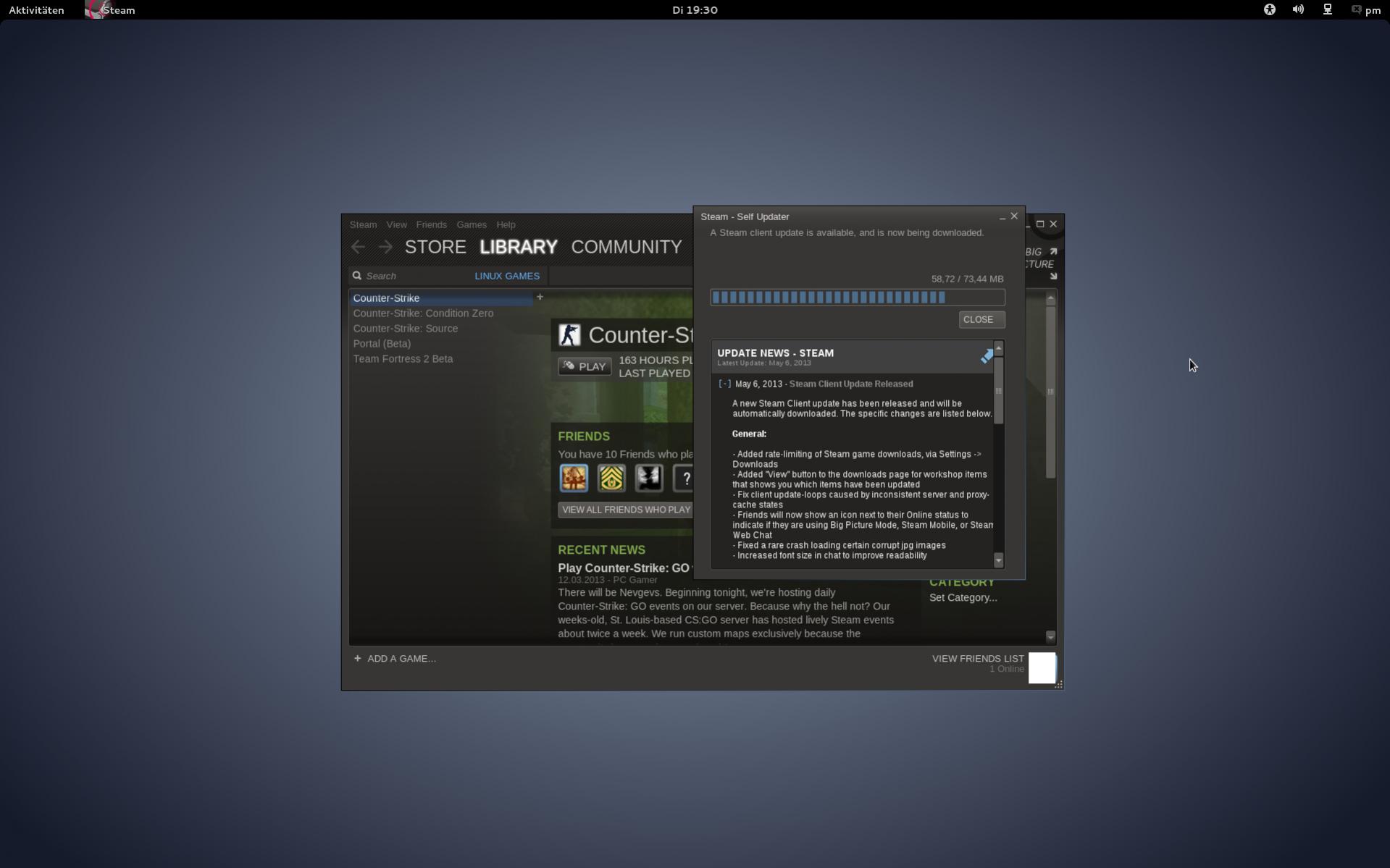Maximize the main Steam window
Screen dimensions: 1390x868
click(x=1040, y=224)
